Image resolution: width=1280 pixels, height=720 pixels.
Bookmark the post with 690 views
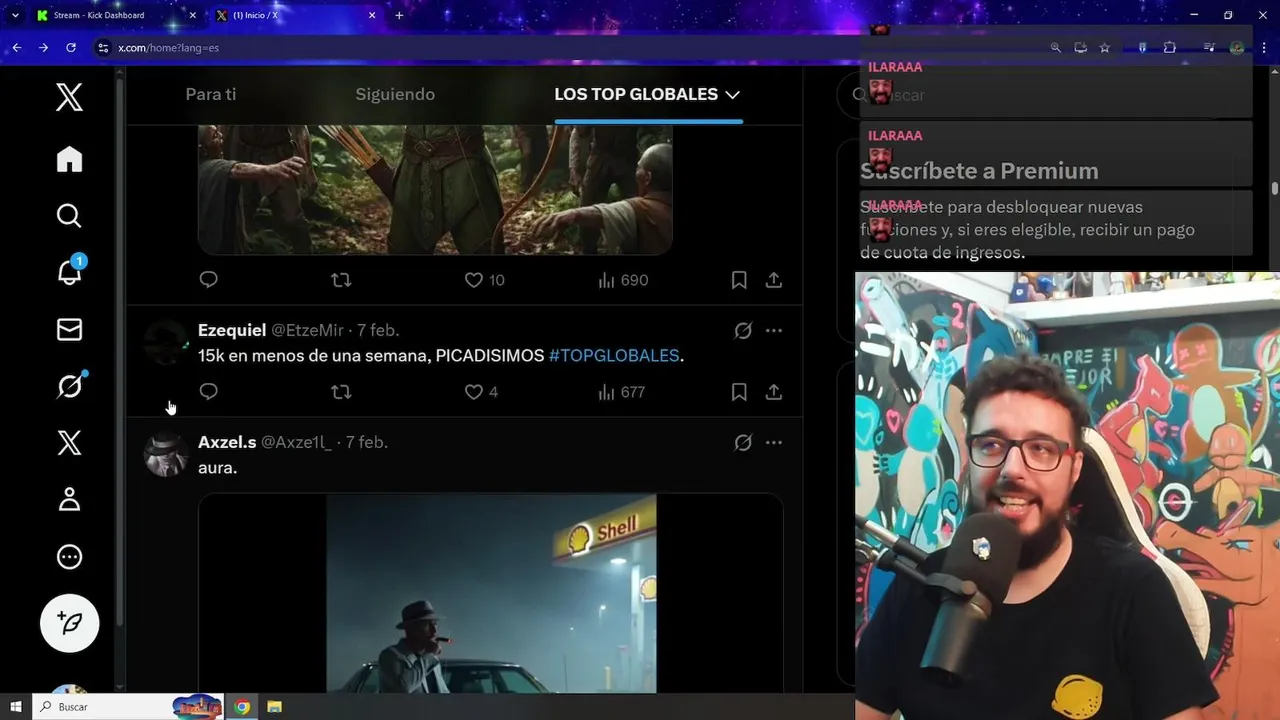739,280
